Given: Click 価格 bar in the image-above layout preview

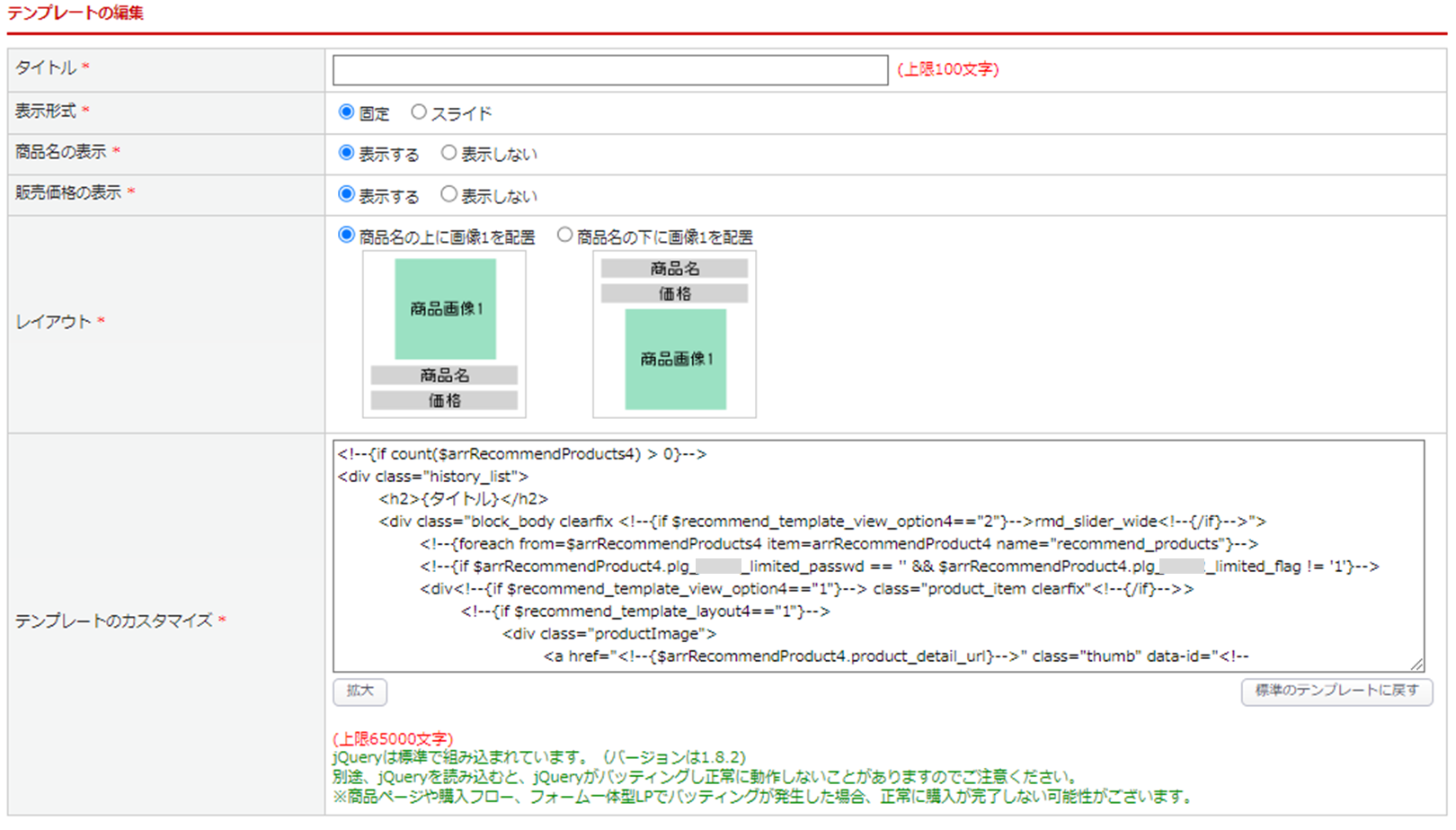Looking at the screenshot, I should 444,400.
